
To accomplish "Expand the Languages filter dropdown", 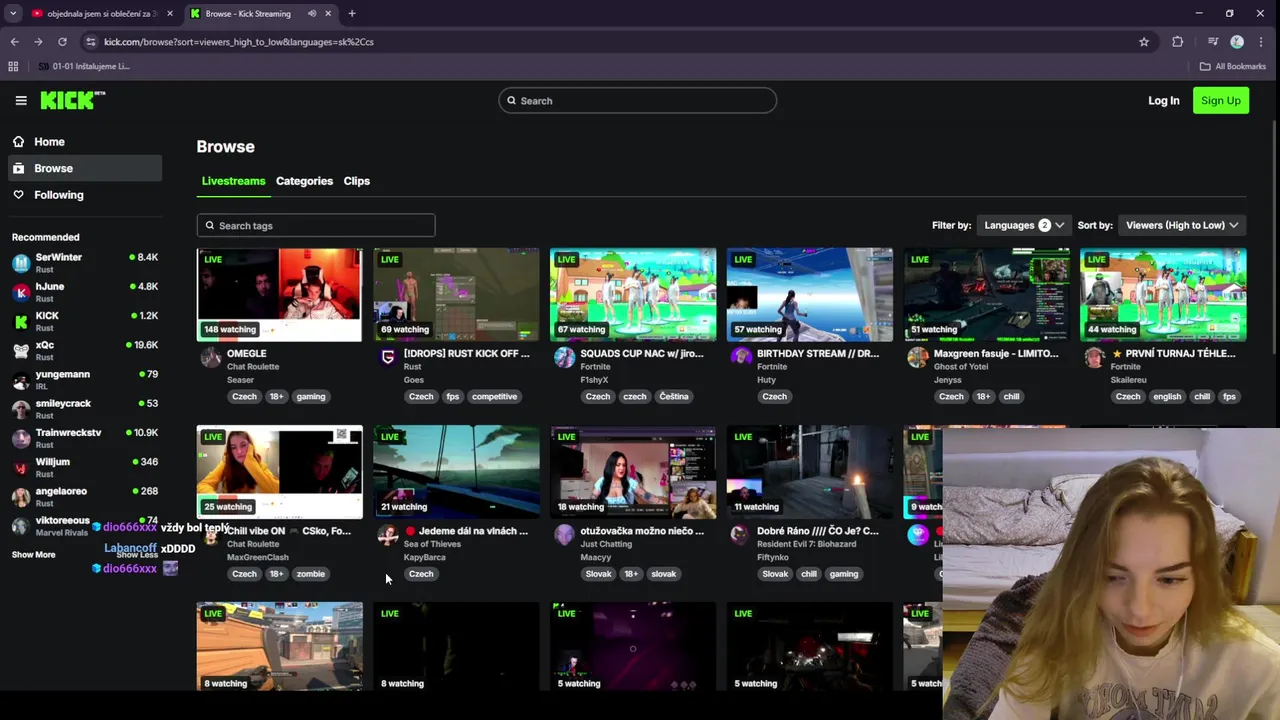I will (x=1024, y=225).
